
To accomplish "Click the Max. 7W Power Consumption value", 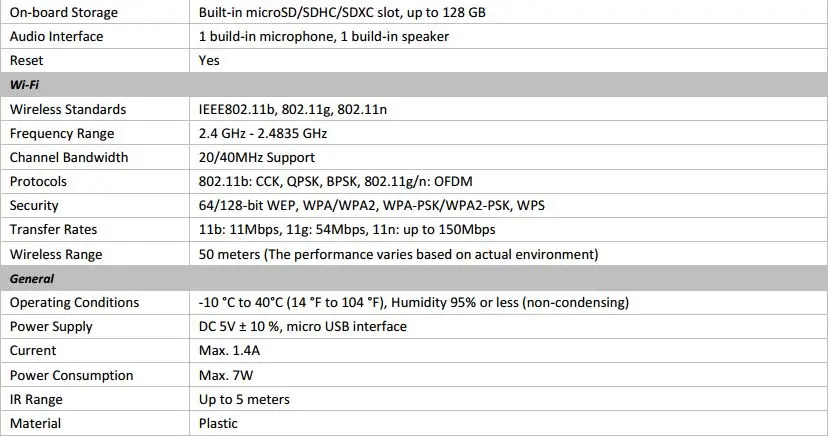I will (226, 375).
